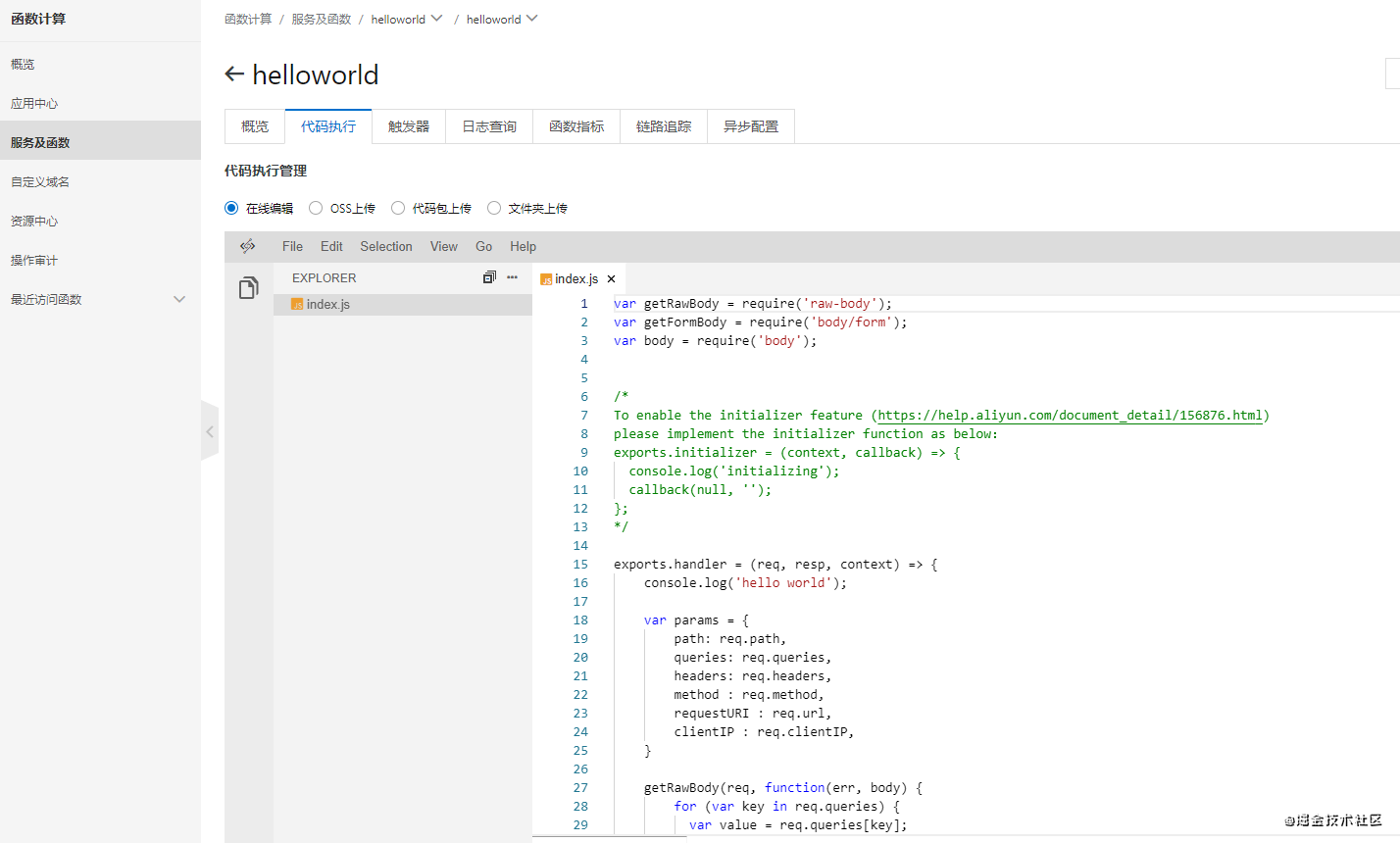1400x843 pixels.
Task: Close the index.js editor tab
Action: (611, 279)
